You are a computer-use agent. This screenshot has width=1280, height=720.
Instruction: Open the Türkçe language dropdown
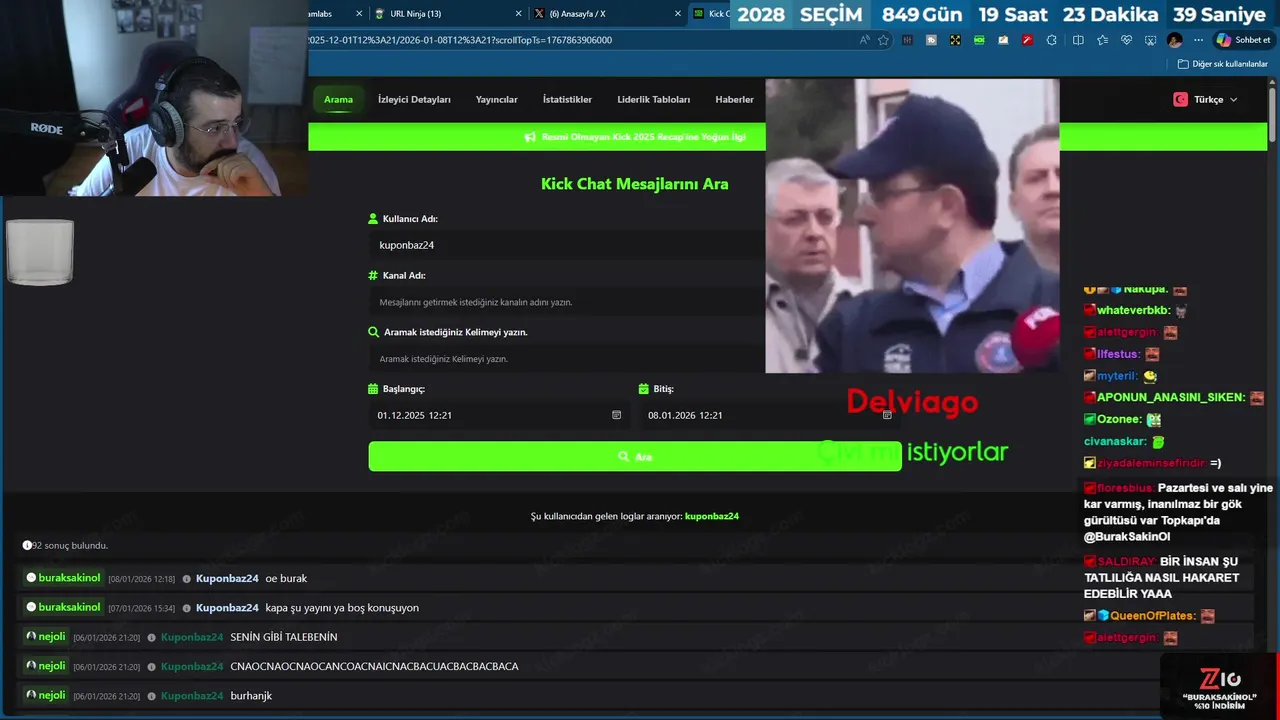coord(1206,99)
